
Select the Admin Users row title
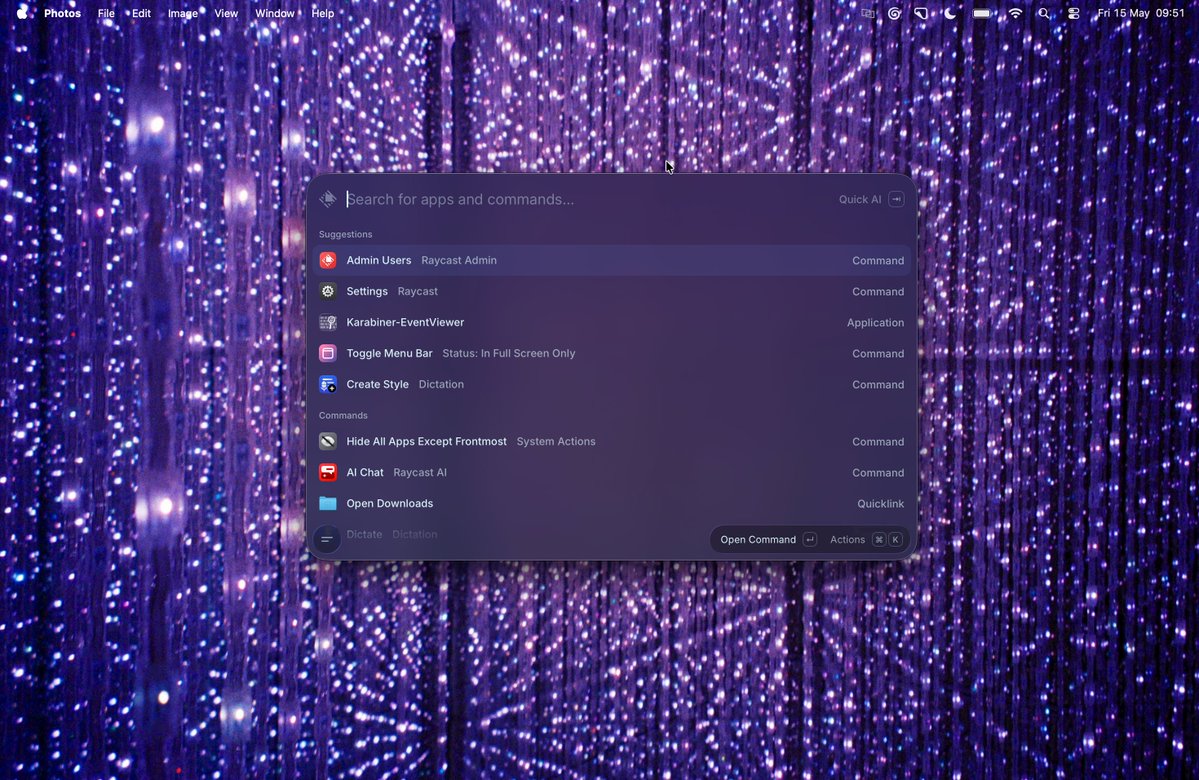pos(379,261)
